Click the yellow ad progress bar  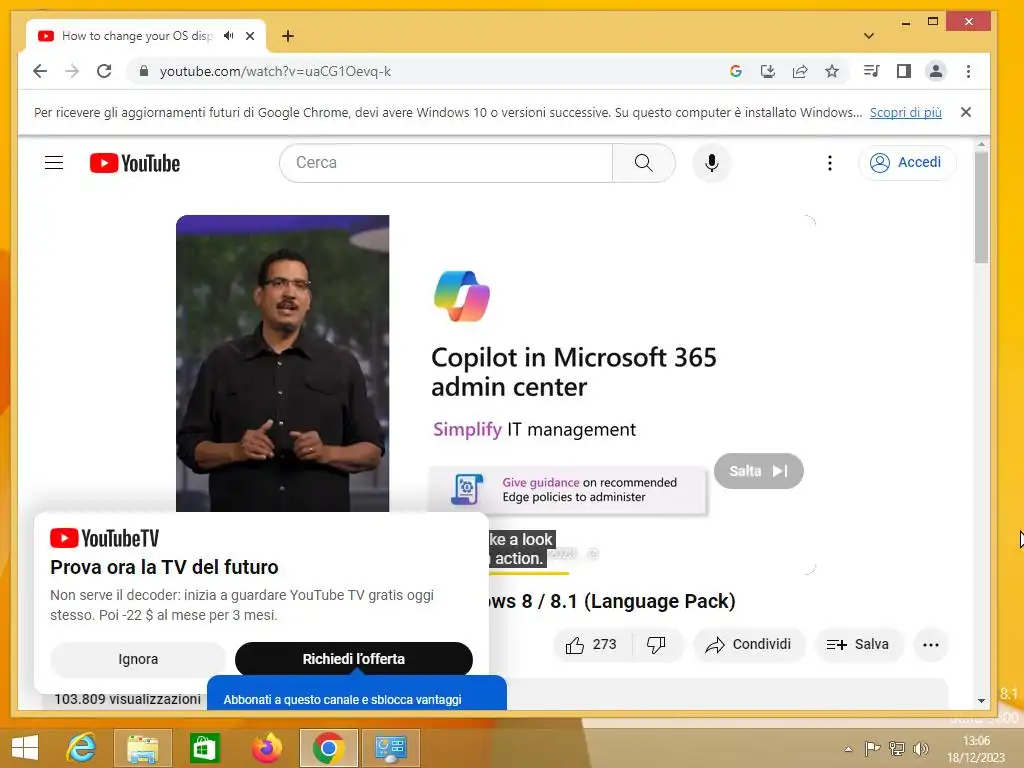click(x=529, y=573)
